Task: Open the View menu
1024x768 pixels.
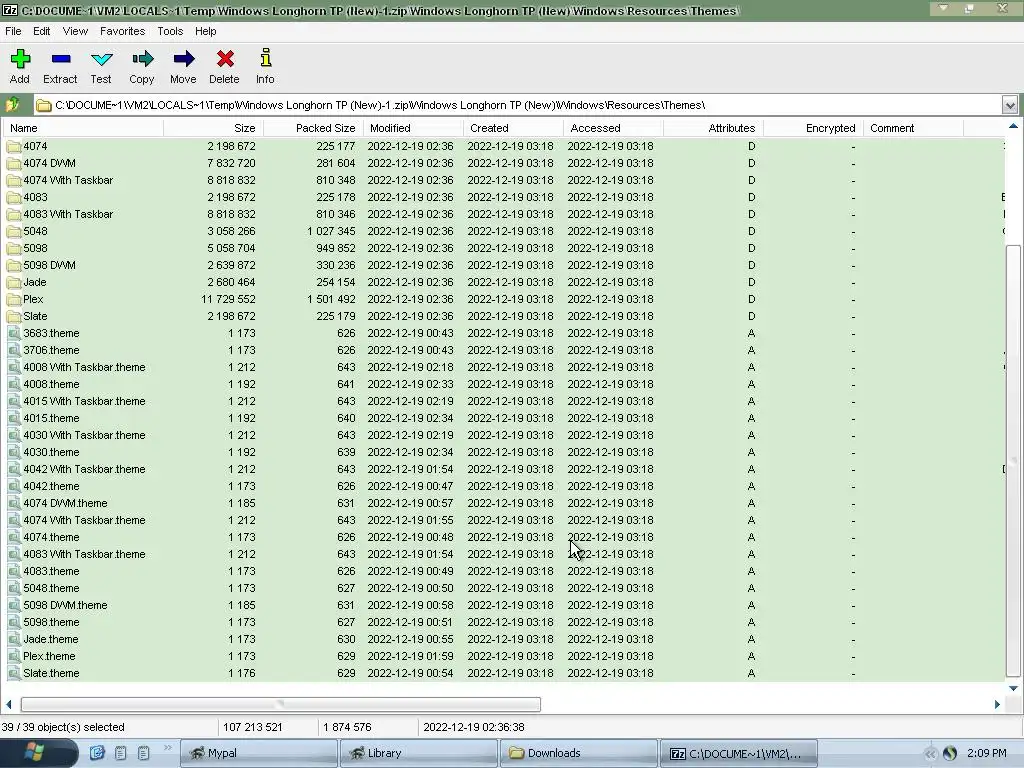Action: (75, 31)
